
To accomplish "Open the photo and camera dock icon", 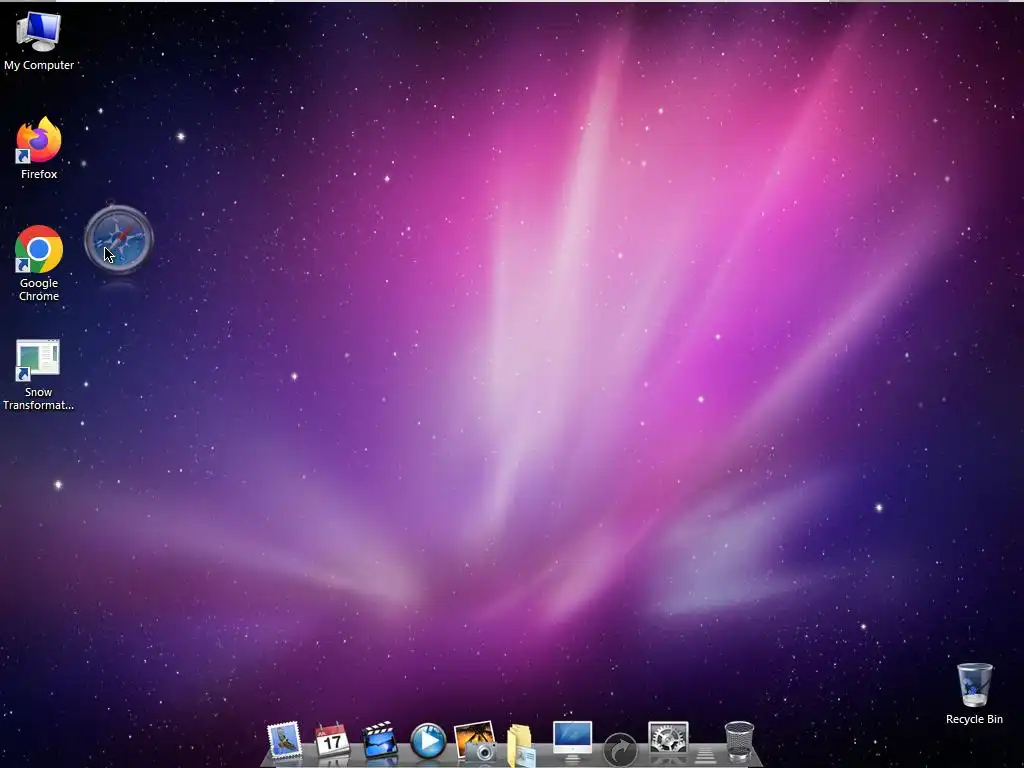I will (475, 741).
